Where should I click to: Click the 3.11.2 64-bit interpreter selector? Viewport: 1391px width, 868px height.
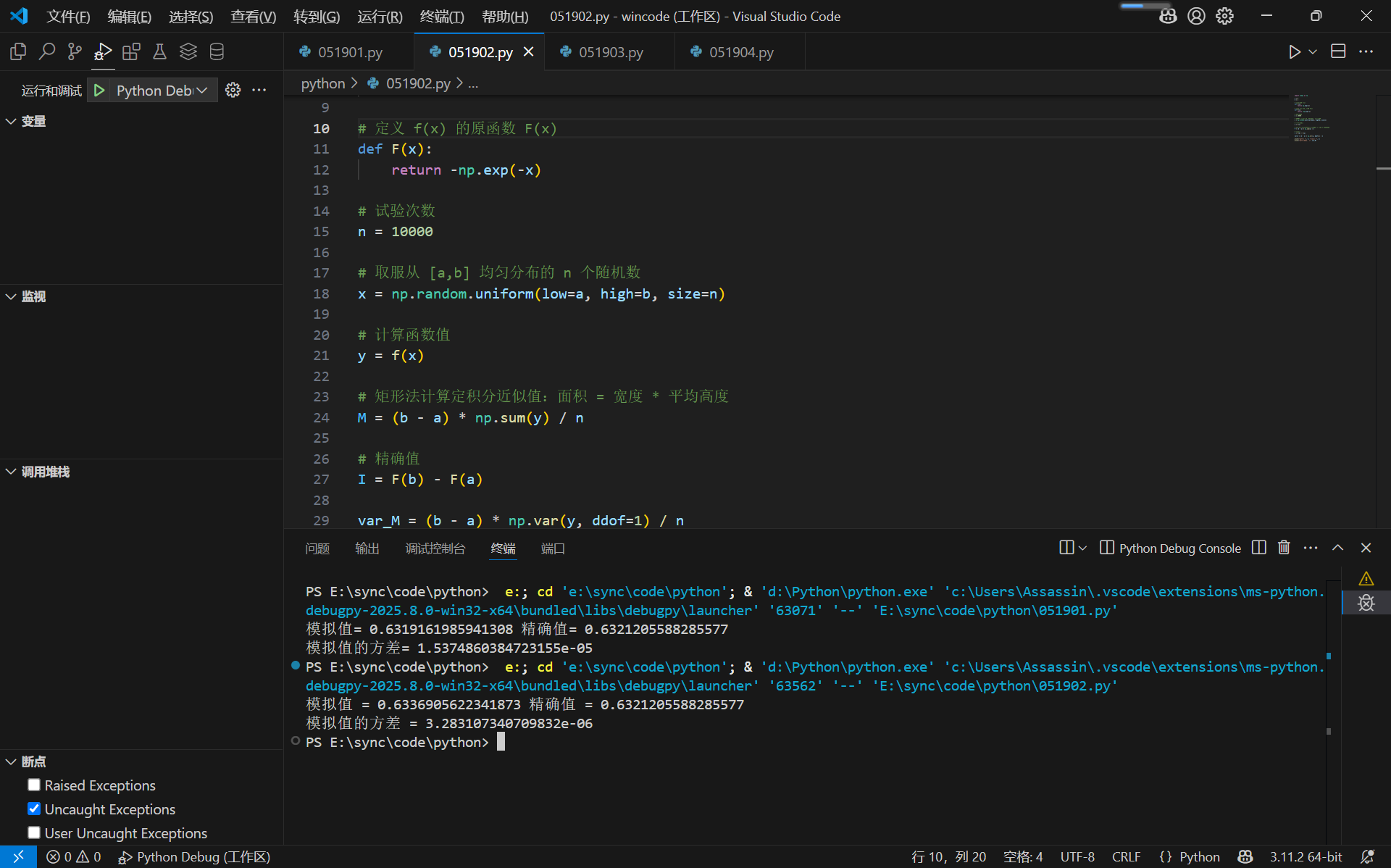1306,856
